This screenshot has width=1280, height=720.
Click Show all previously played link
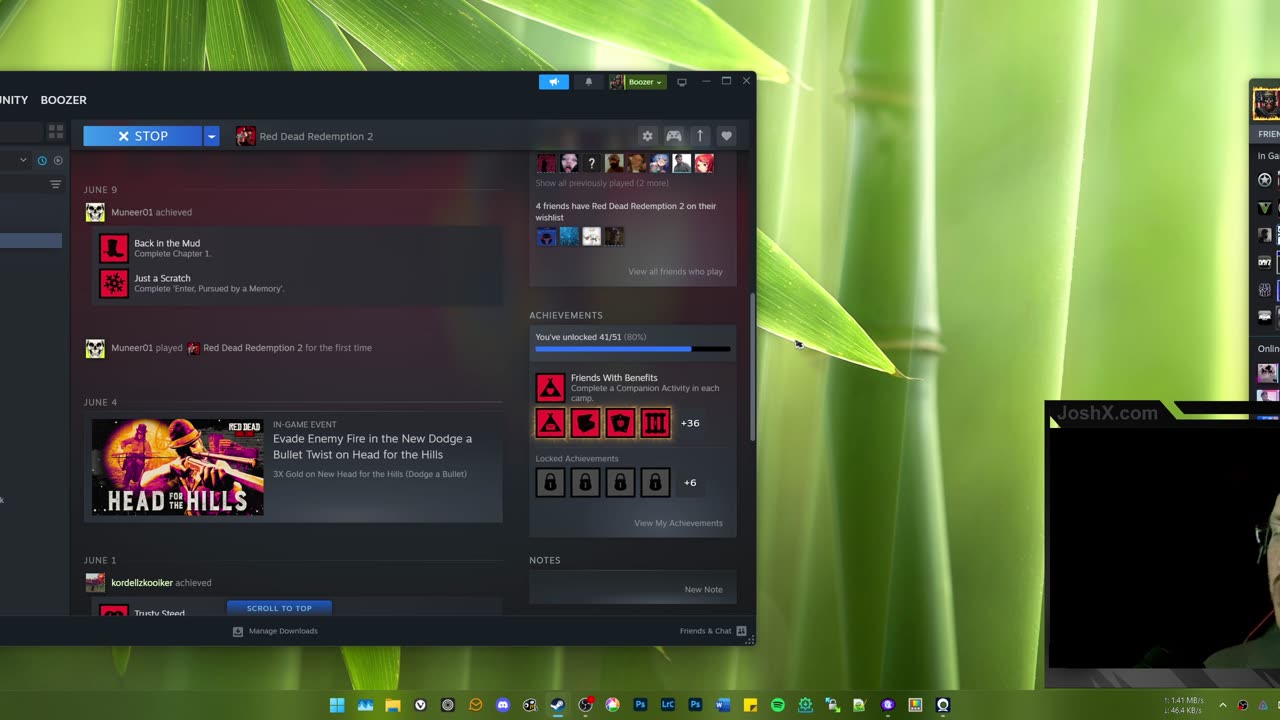point(602,183)
